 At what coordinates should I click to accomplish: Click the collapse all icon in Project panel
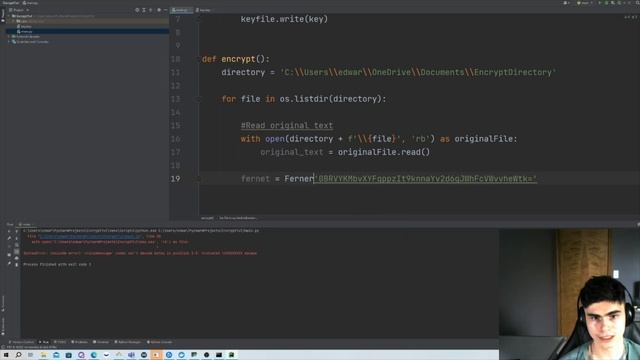click(151, 10)
